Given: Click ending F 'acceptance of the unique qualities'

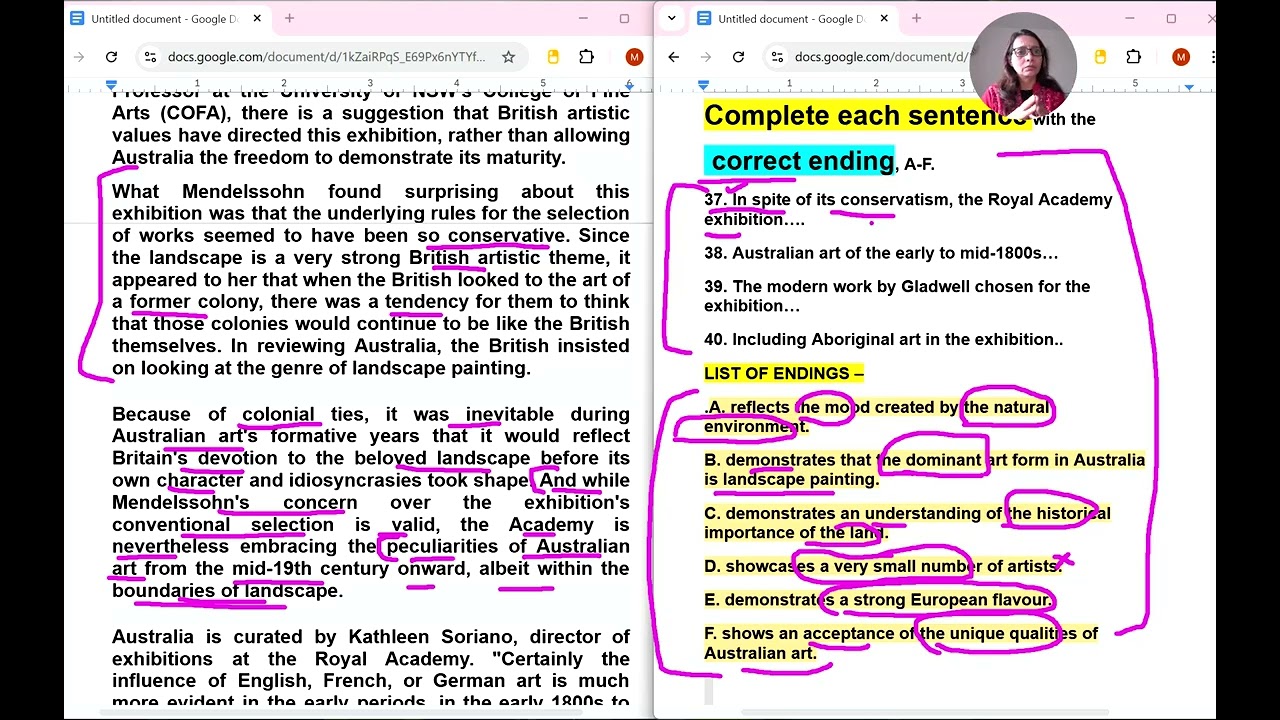Looking at the screenshot, I should (901, 643).
